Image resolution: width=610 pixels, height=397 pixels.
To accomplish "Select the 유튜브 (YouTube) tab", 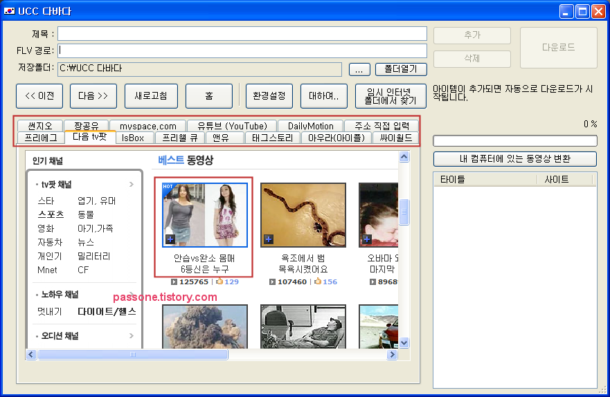I will [x=232, y=126].
